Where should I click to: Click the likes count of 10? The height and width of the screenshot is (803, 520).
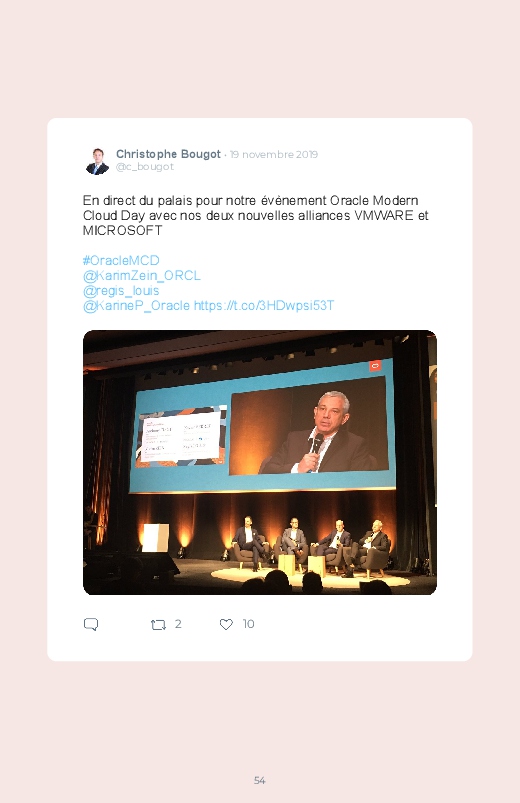pyautogui.click(x=248, y=624)
